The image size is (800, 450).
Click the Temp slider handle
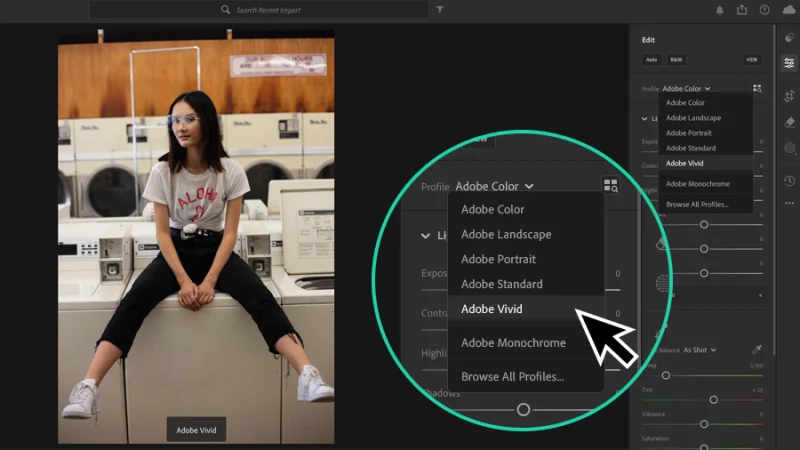(666, 376)
